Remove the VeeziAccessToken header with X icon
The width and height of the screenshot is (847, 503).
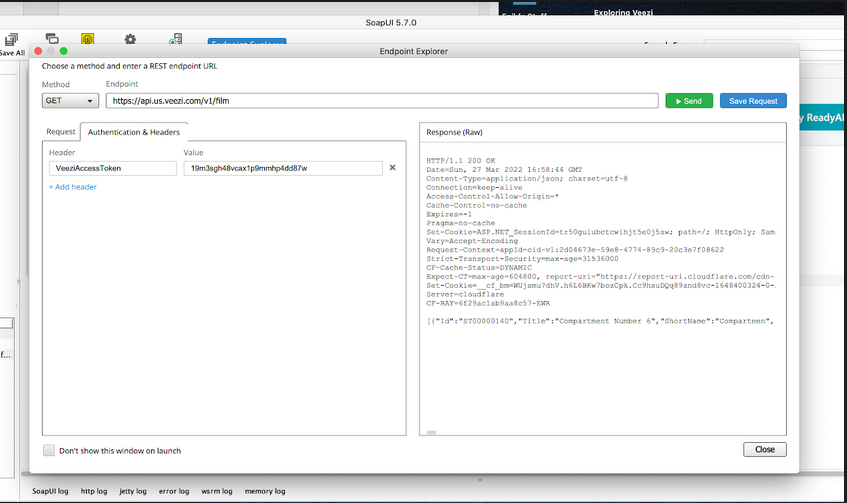pyautogui.click(x=393, y=167)
